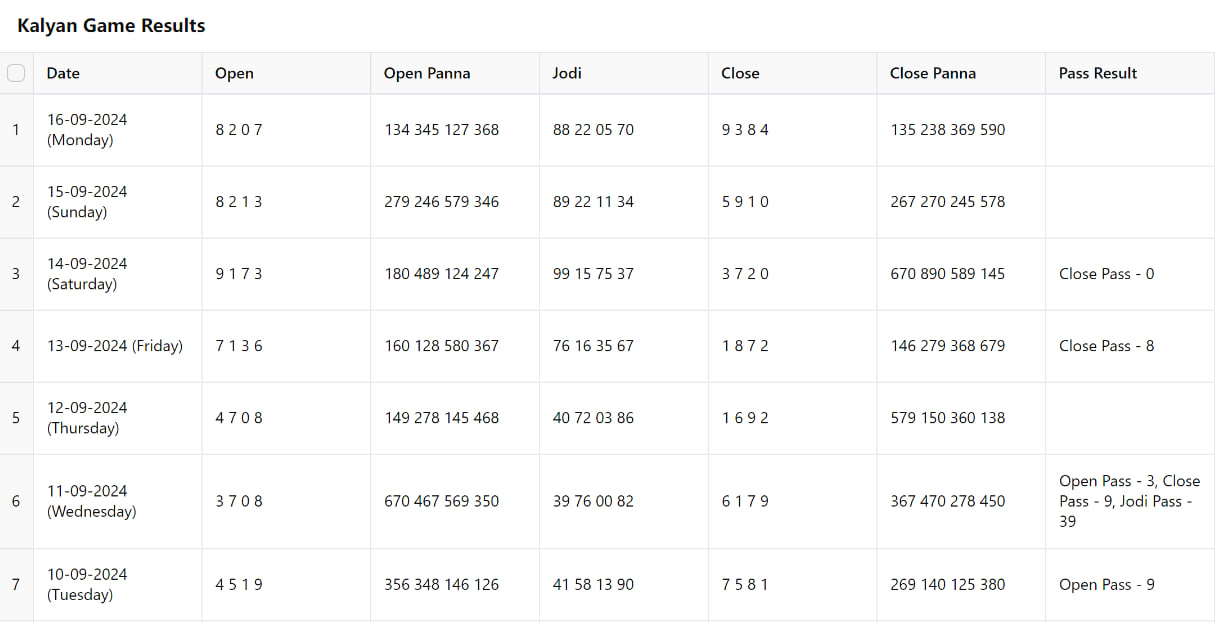The height and width of the screenshot is (623, 1215).
Task: Toggle the select-all checkbox in header
Action: tap(15, 73)
